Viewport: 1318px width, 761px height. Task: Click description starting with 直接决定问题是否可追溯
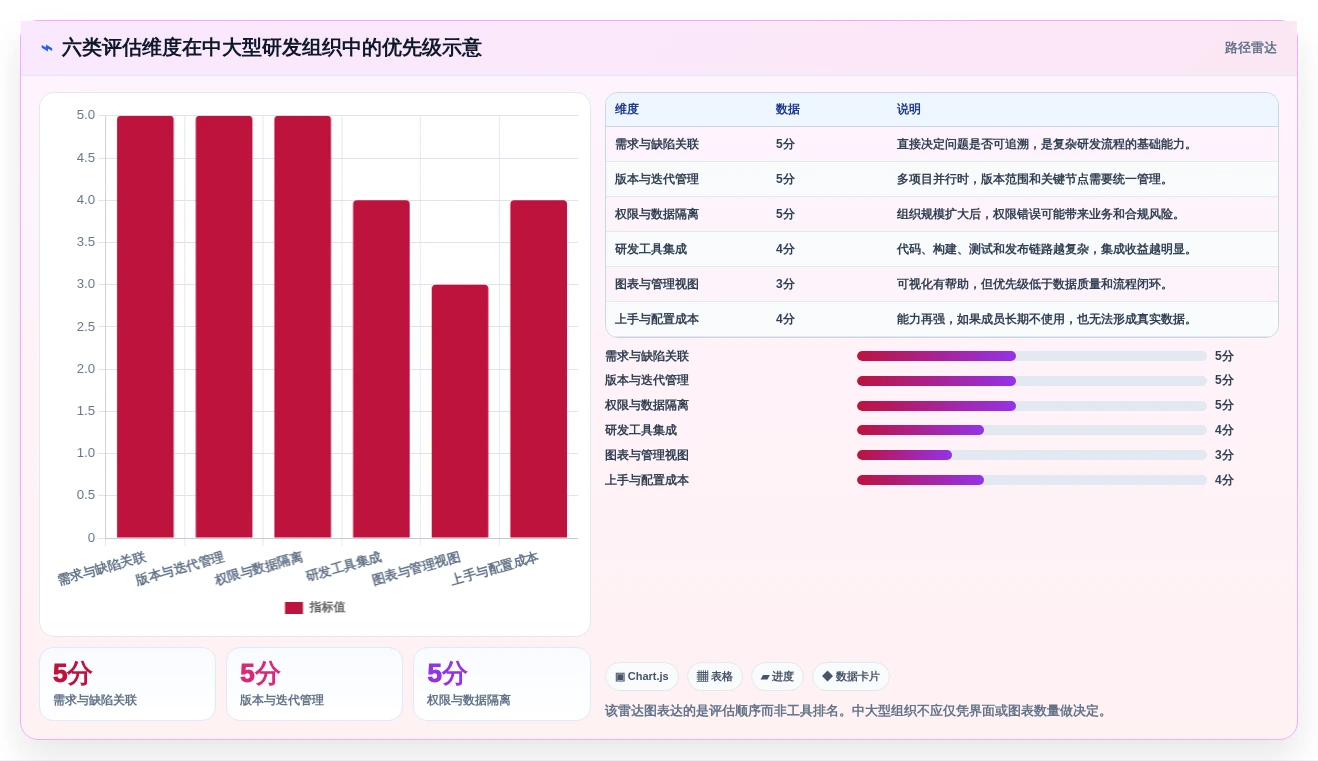[1046, 144]
